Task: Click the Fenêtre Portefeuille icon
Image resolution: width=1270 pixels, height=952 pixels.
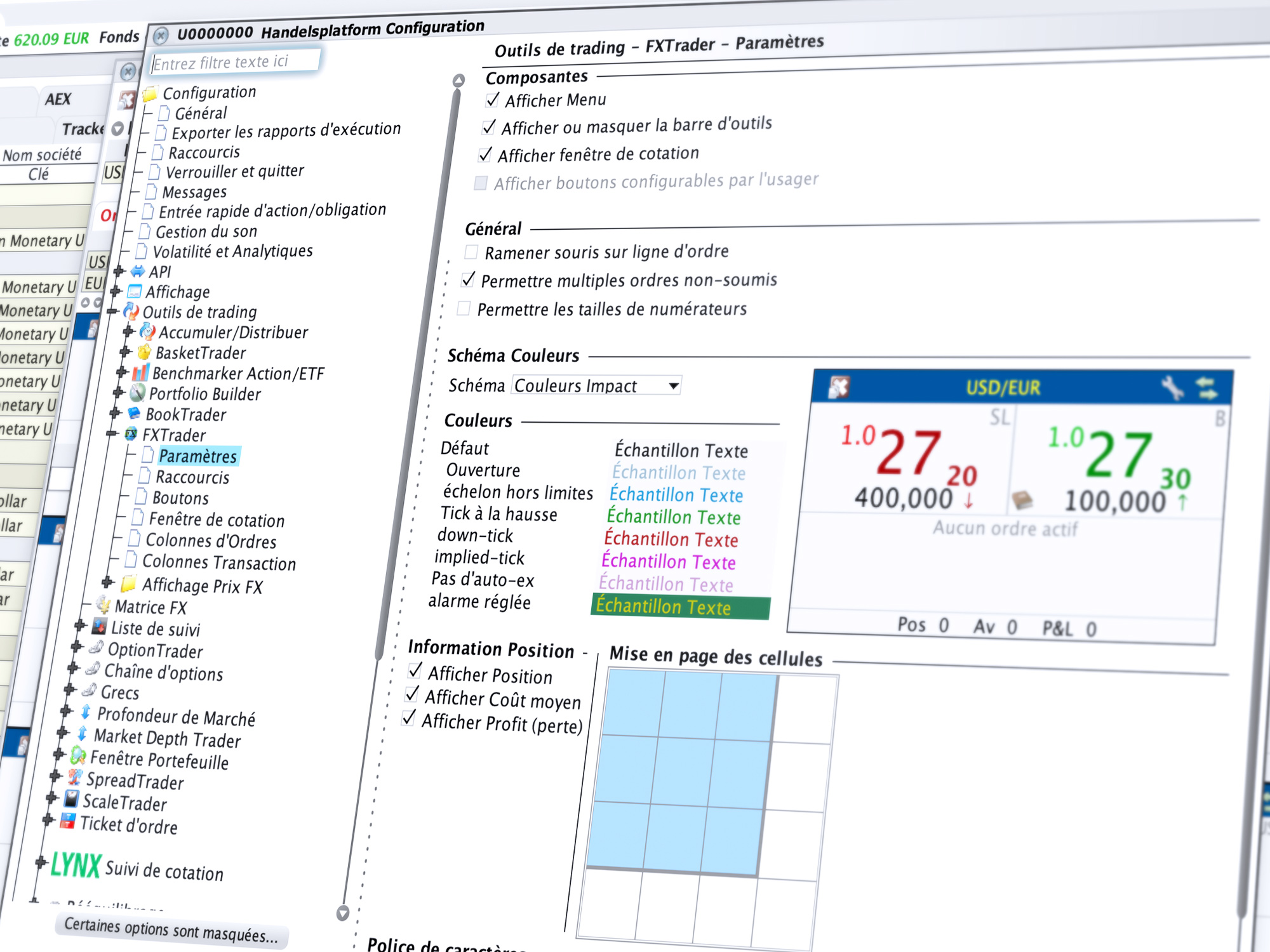Action: point(78,755)
